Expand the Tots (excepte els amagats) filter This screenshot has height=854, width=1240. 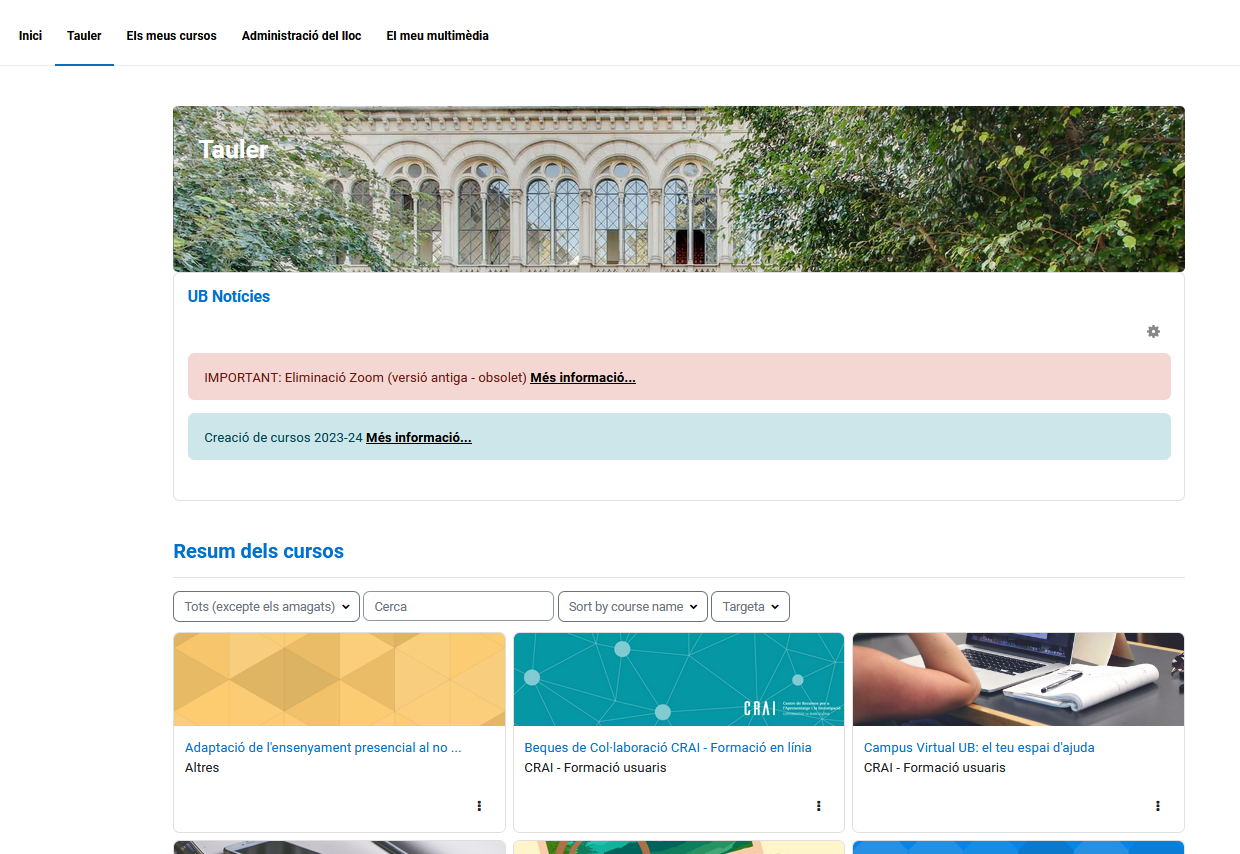266,607
